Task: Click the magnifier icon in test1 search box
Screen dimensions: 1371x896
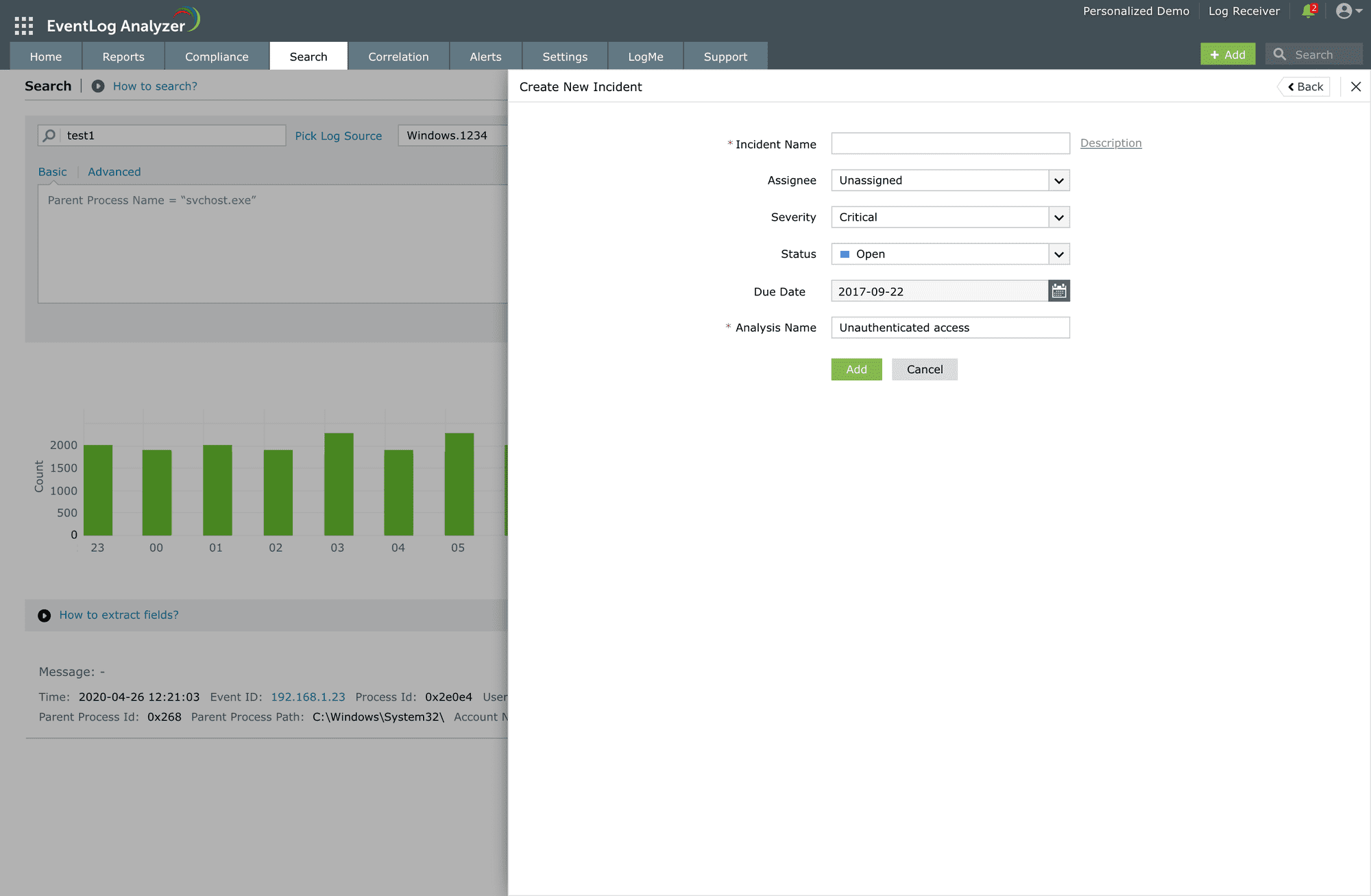Action: [49, 136]
